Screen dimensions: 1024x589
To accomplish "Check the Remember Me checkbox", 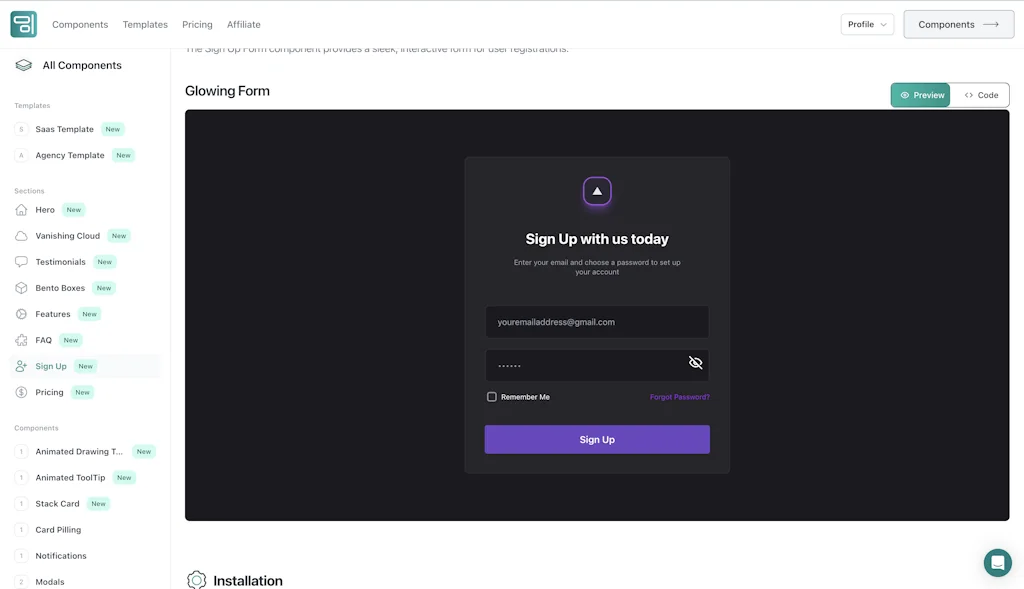I will tap(492, 397).
